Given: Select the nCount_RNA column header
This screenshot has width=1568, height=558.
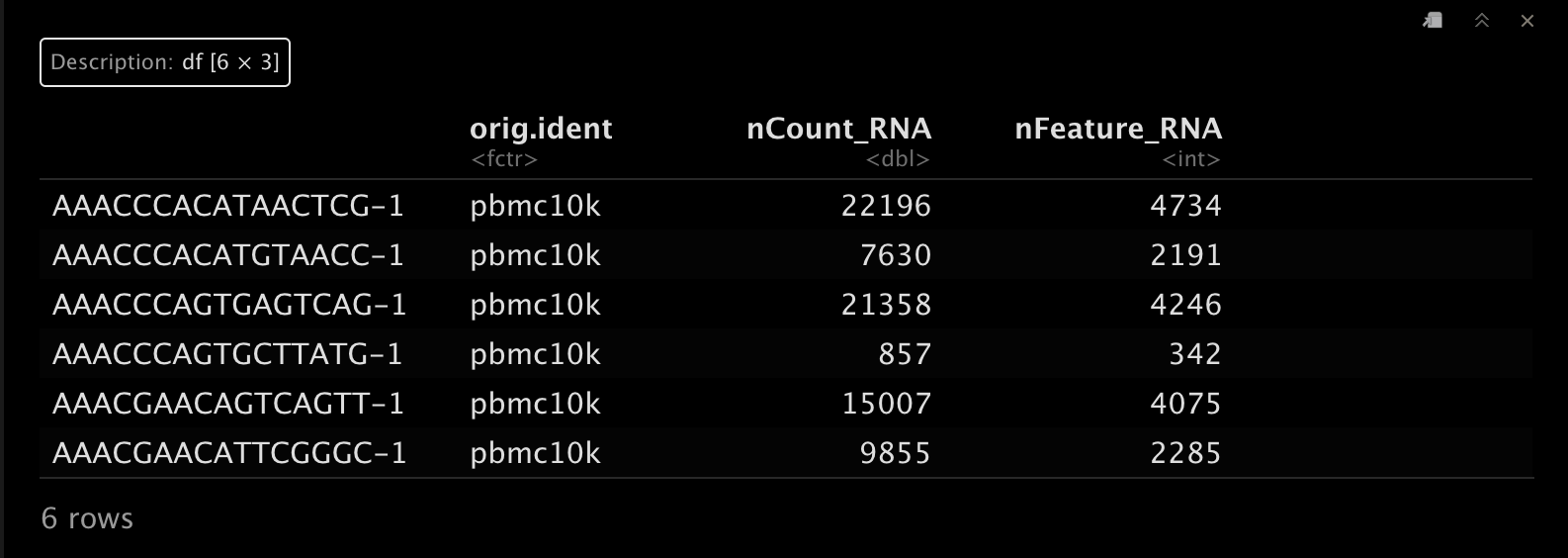Looking at the screenshot, I should point(838,129).
